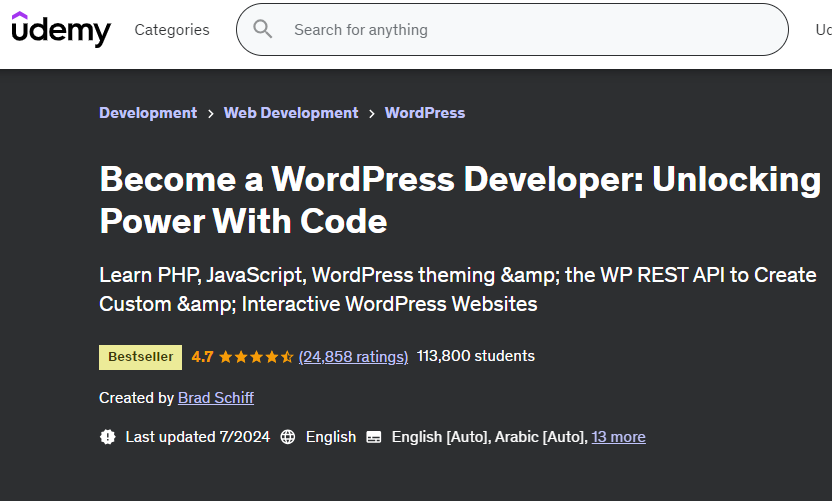
Task: Click the globe language icon
Action: pyautogui.click(x=288, y=437)
